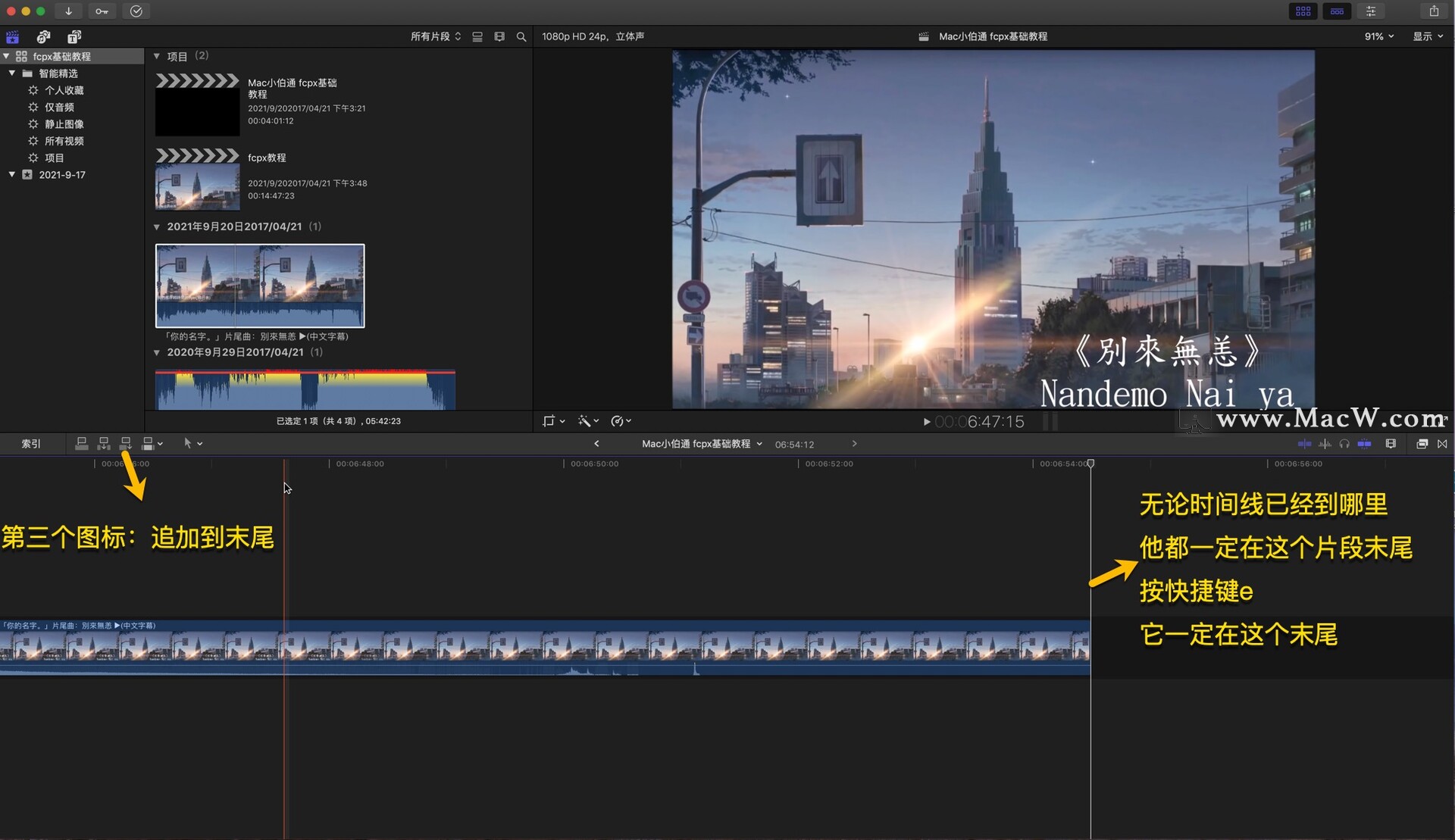Click the share export icon

[1434, 11]
